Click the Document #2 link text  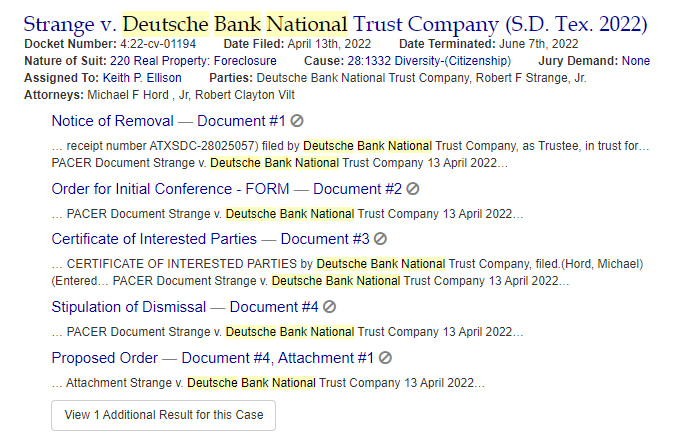click(358, 189)
